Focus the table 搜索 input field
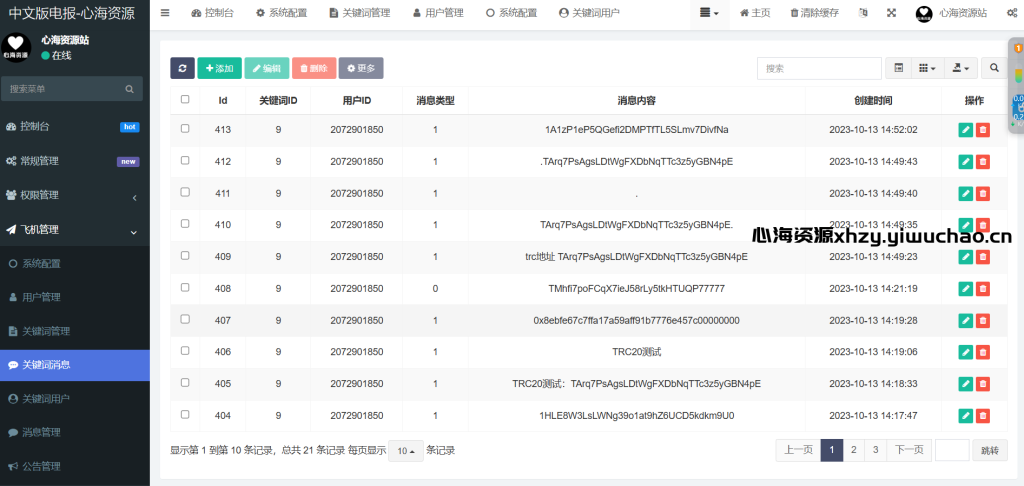1024x486 pixels. point(819,68)
